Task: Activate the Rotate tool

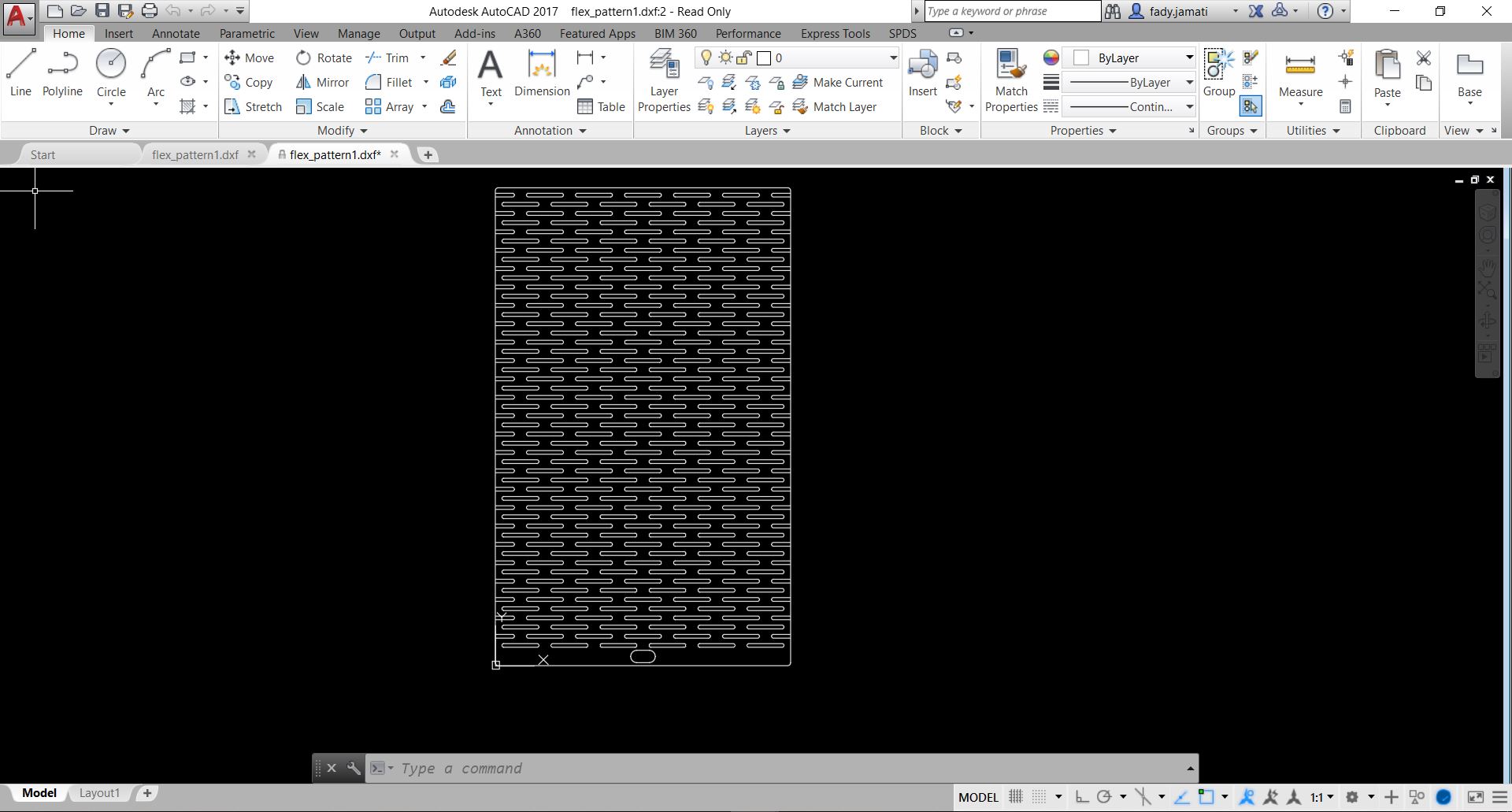Action: 324,57
